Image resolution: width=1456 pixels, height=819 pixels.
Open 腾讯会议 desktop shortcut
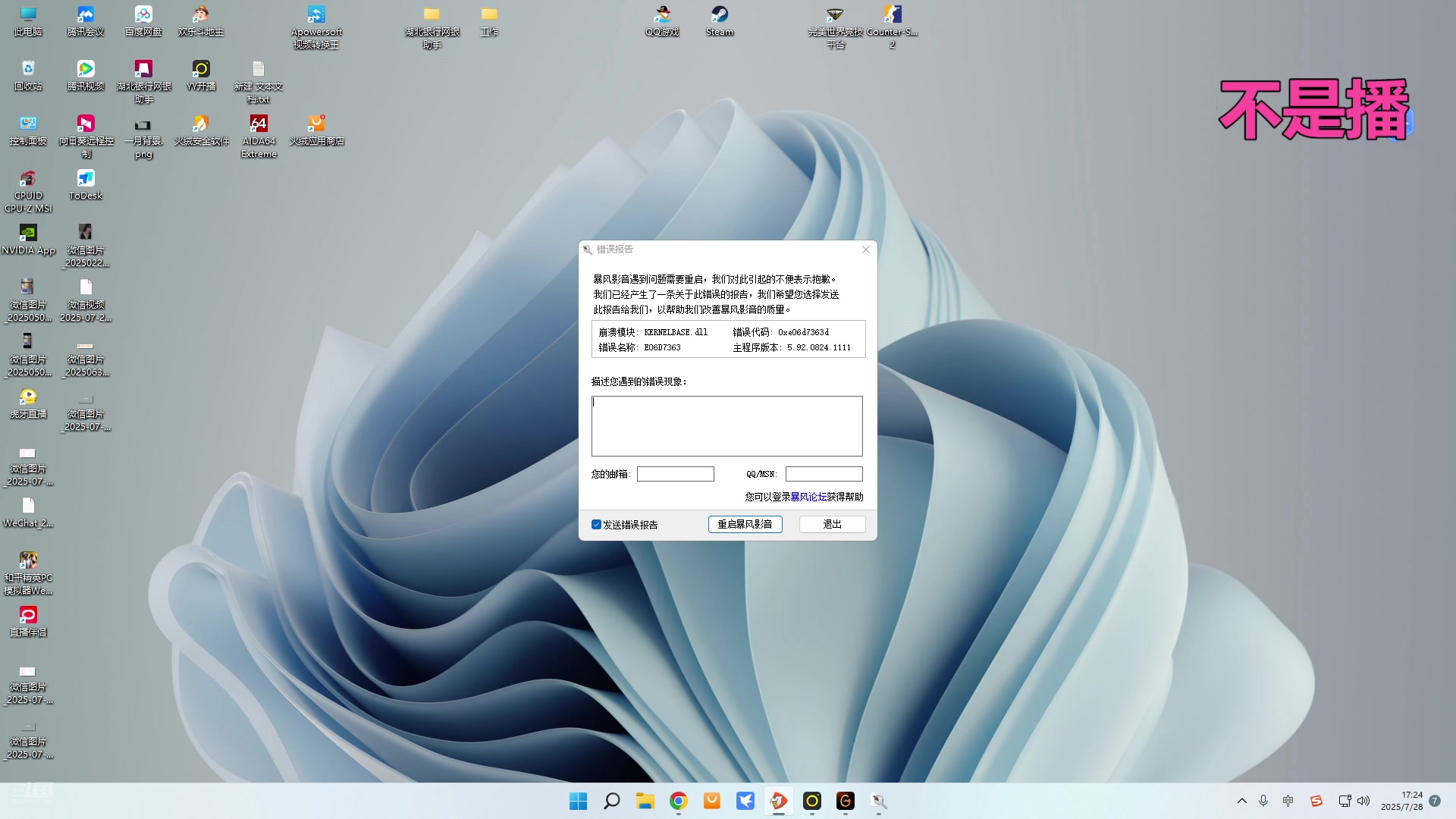pyautogui.click(x=86, y=21)
